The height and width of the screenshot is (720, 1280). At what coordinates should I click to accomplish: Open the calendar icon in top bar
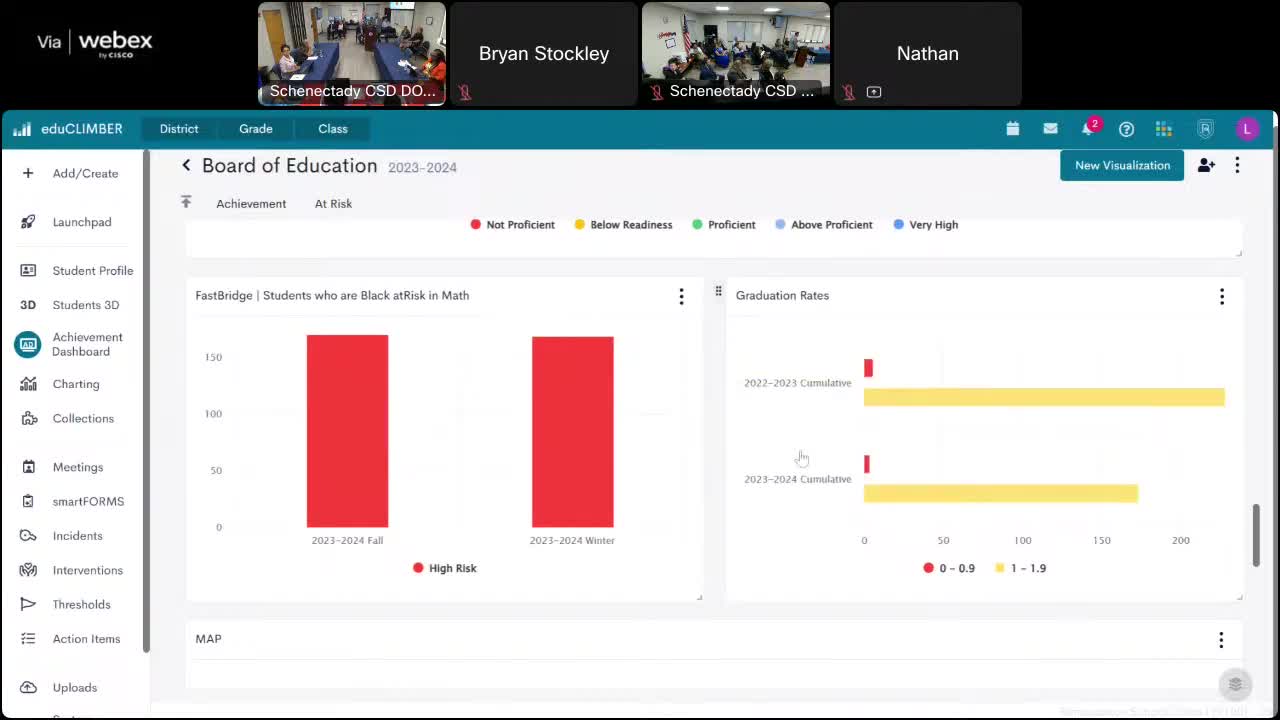tap(1013, 129)
